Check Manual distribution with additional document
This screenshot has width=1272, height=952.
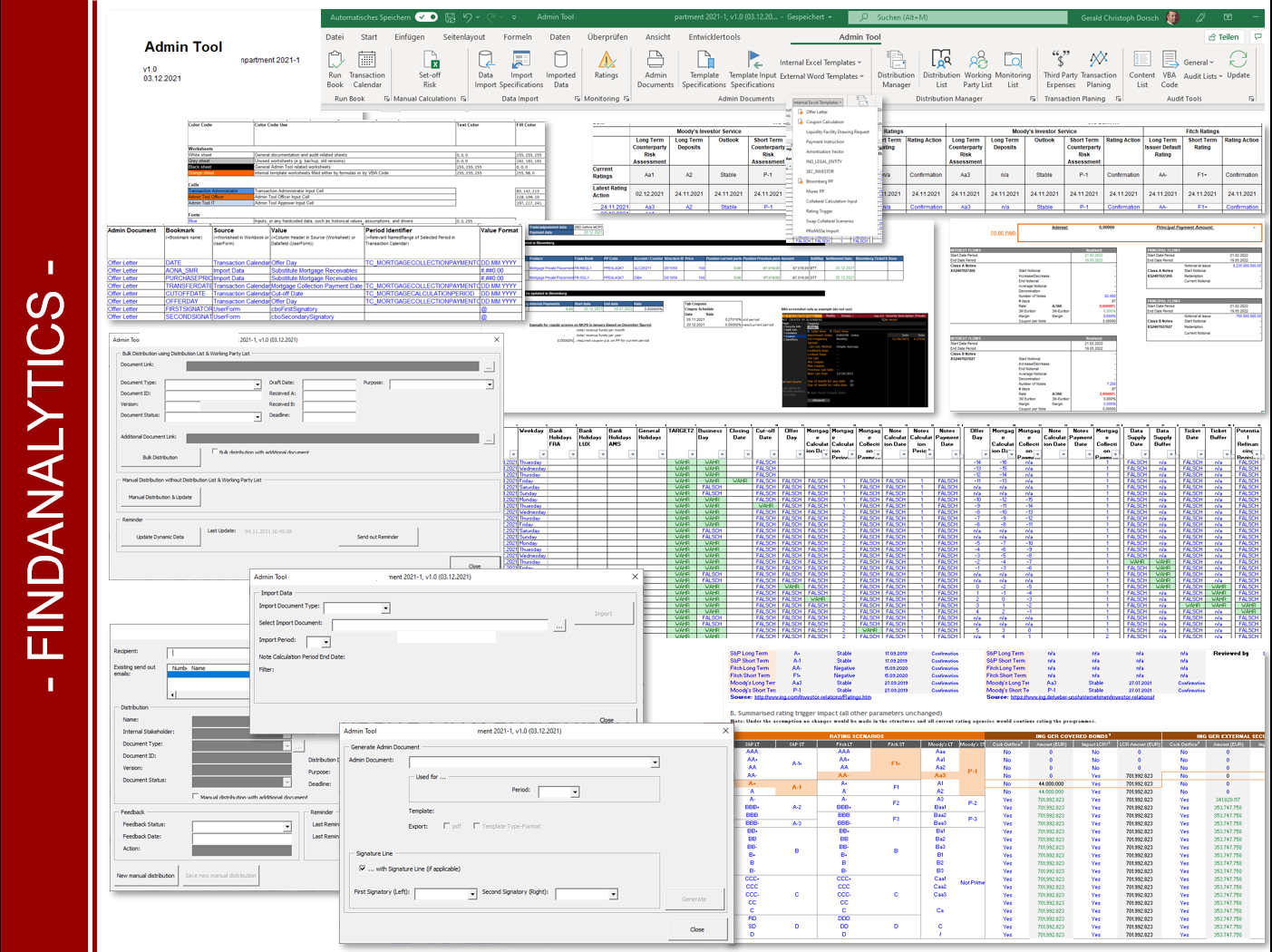(196, 797)
